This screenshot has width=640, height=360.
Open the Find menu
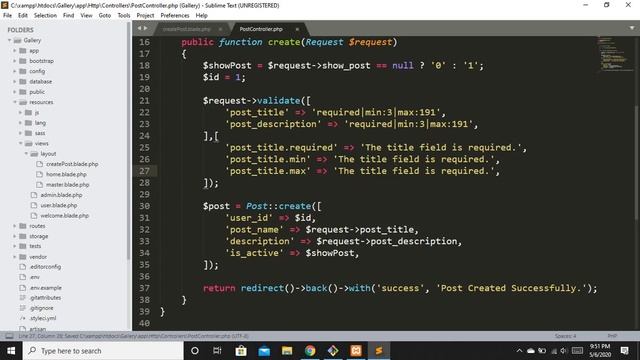pyautogui.click(x=69, y=15)
